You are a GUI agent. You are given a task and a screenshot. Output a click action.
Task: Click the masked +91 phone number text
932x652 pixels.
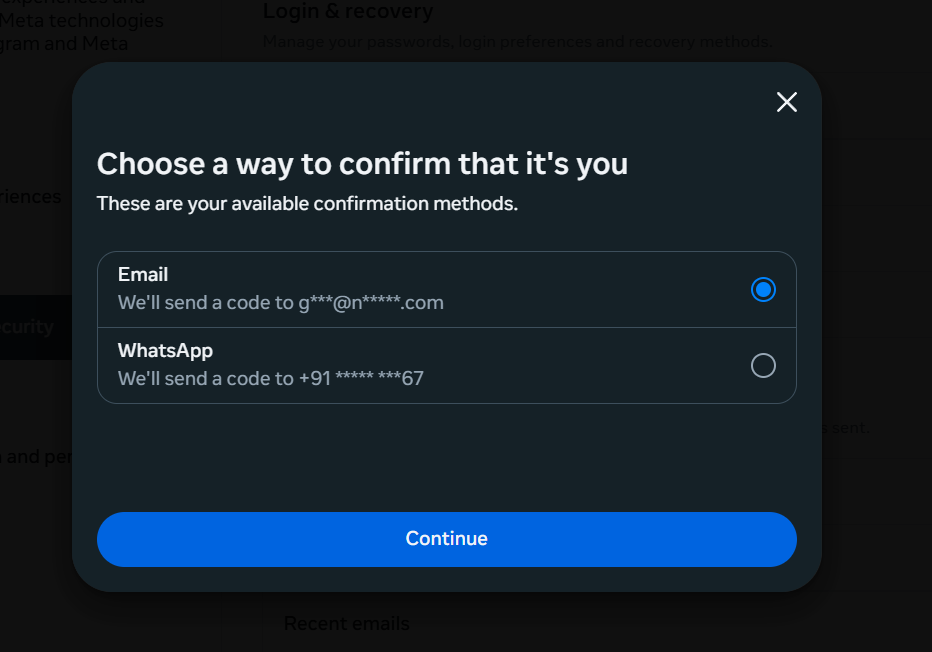pos(360,378)
